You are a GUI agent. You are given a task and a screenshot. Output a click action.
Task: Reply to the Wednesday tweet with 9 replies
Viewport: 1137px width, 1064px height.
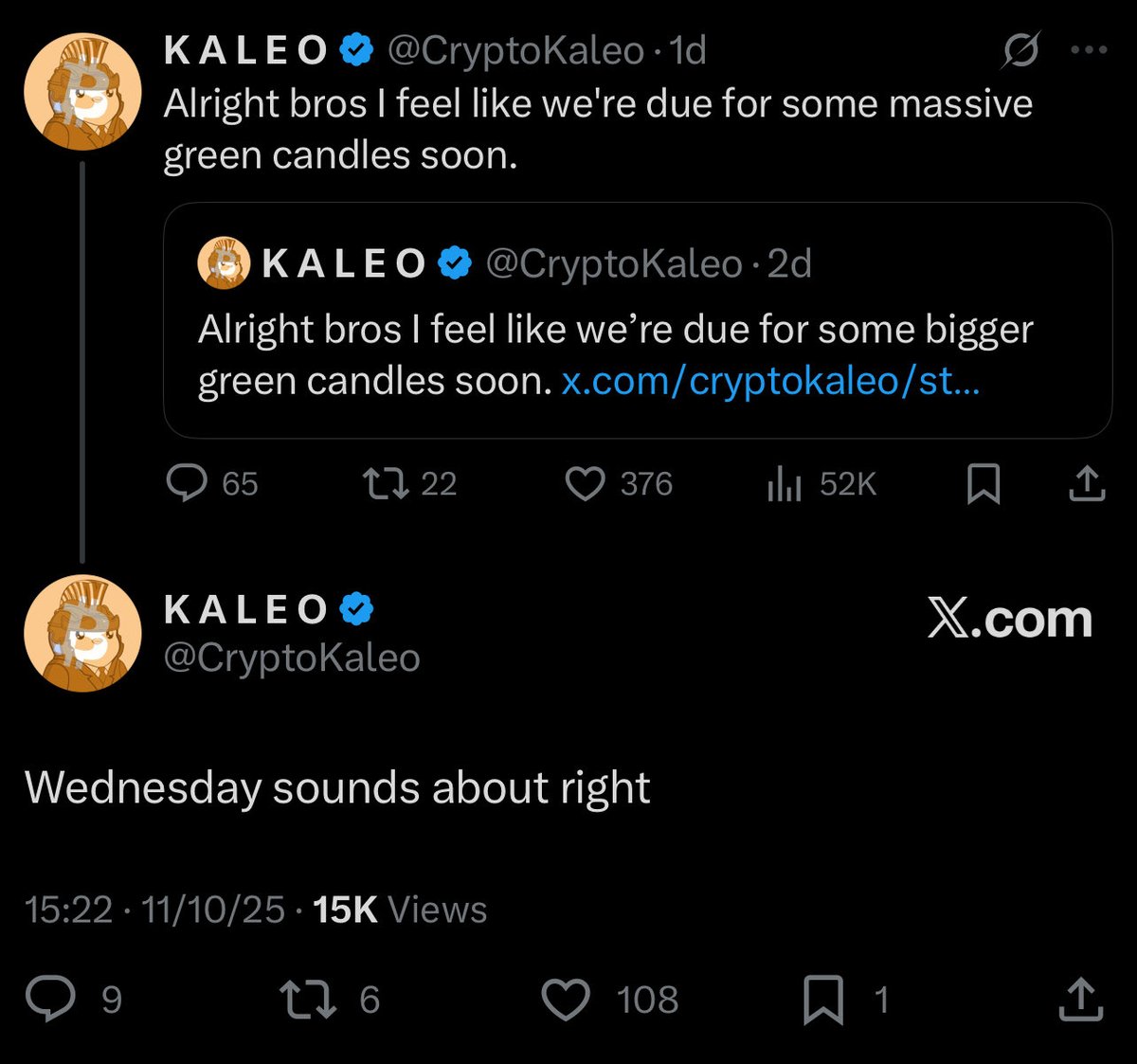(50, 1000)
